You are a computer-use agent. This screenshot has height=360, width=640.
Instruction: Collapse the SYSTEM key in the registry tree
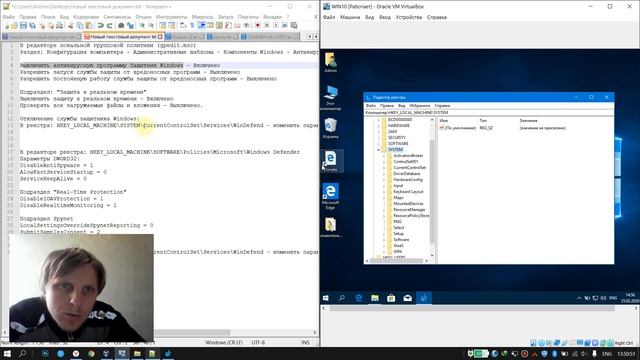click(x=378, y=150)
